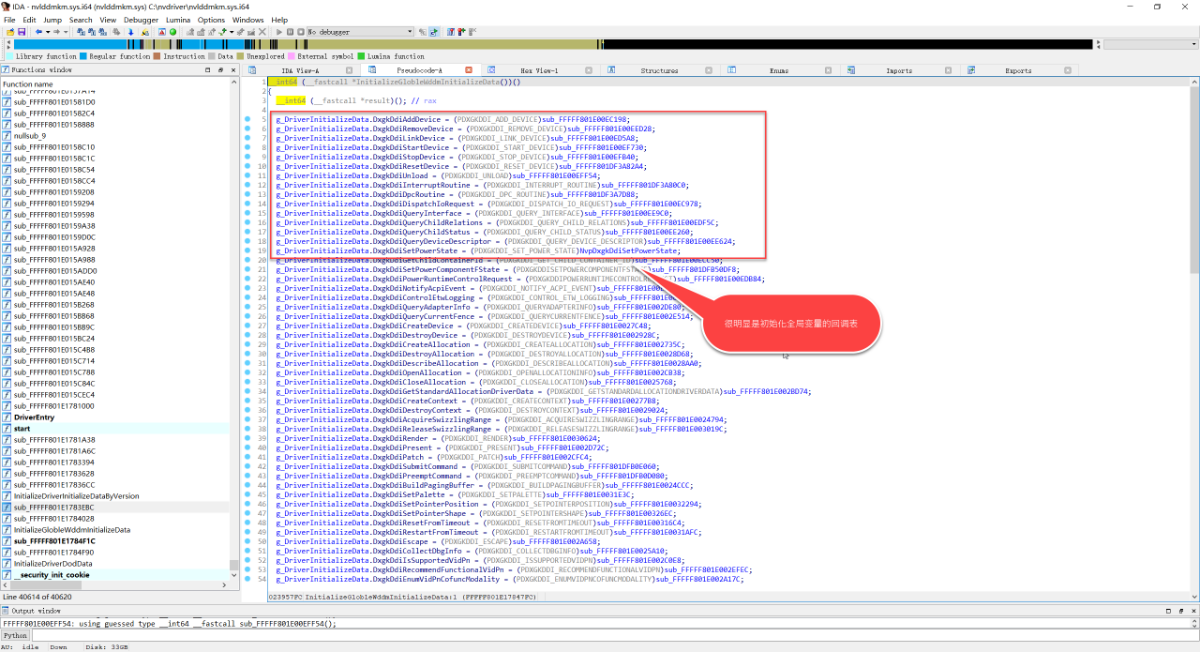
Task: Open file using the toolbar folder icon
Action: tap(10, 32)
